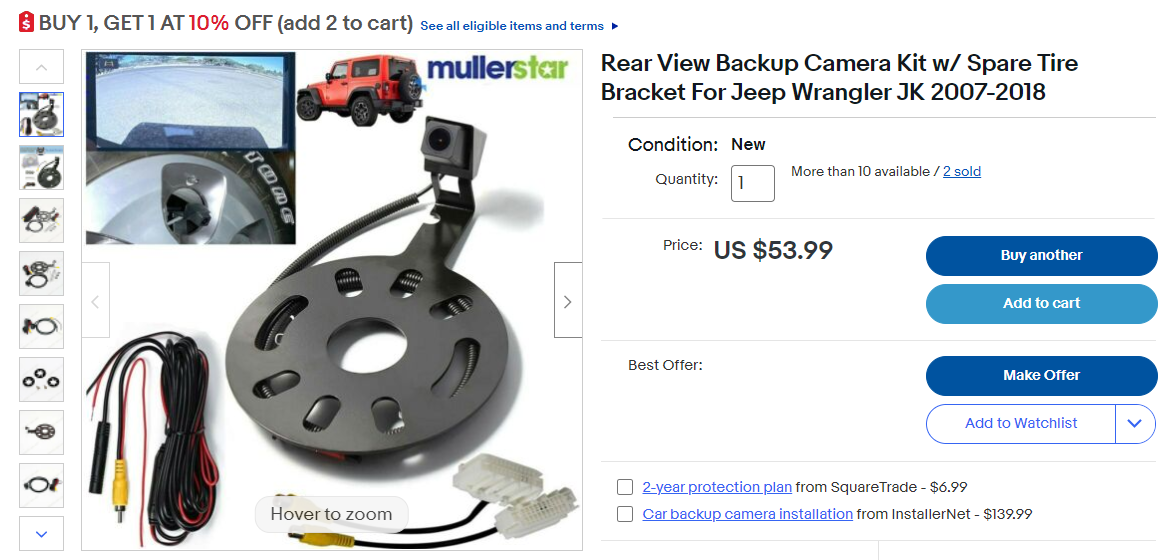Select the three mounting rings thumbnail

pos(42,380)
